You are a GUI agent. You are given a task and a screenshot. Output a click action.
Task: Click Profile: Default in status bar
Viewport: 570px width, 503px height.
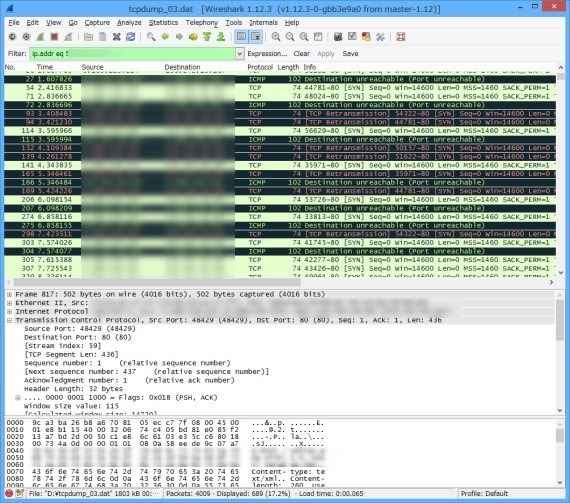484,494
